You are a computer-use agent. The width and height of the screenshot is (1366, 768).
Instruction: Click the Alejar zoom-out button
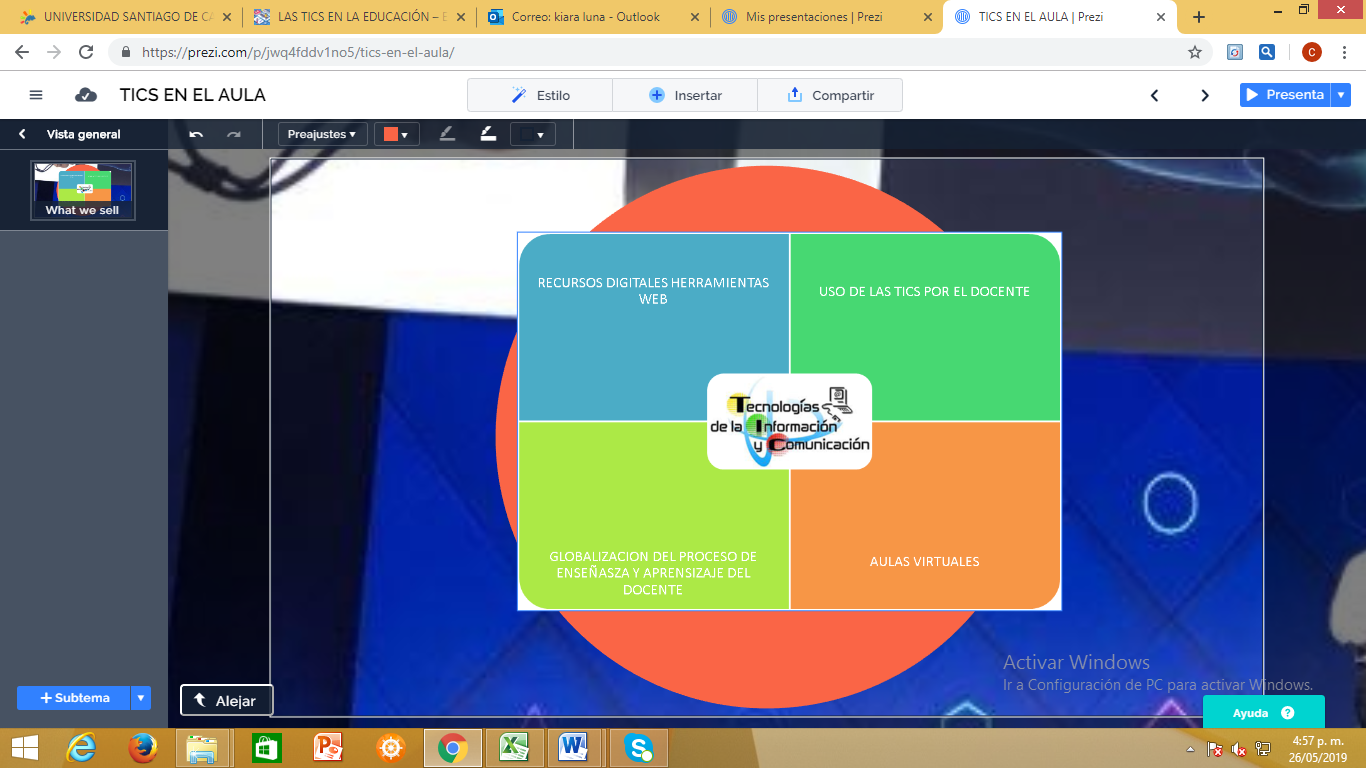226,701
